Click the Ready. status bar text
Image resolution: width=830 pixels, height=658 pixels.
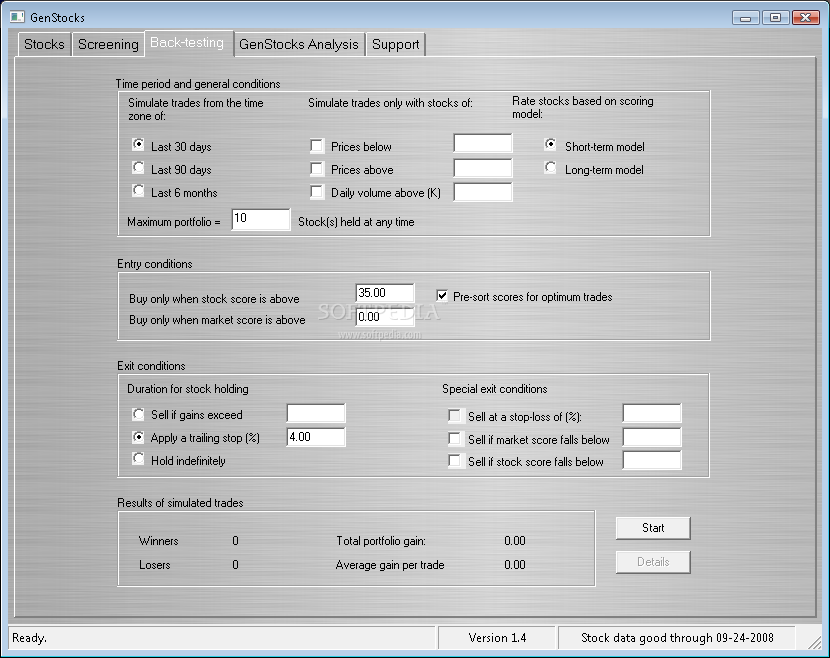[30, 638]
